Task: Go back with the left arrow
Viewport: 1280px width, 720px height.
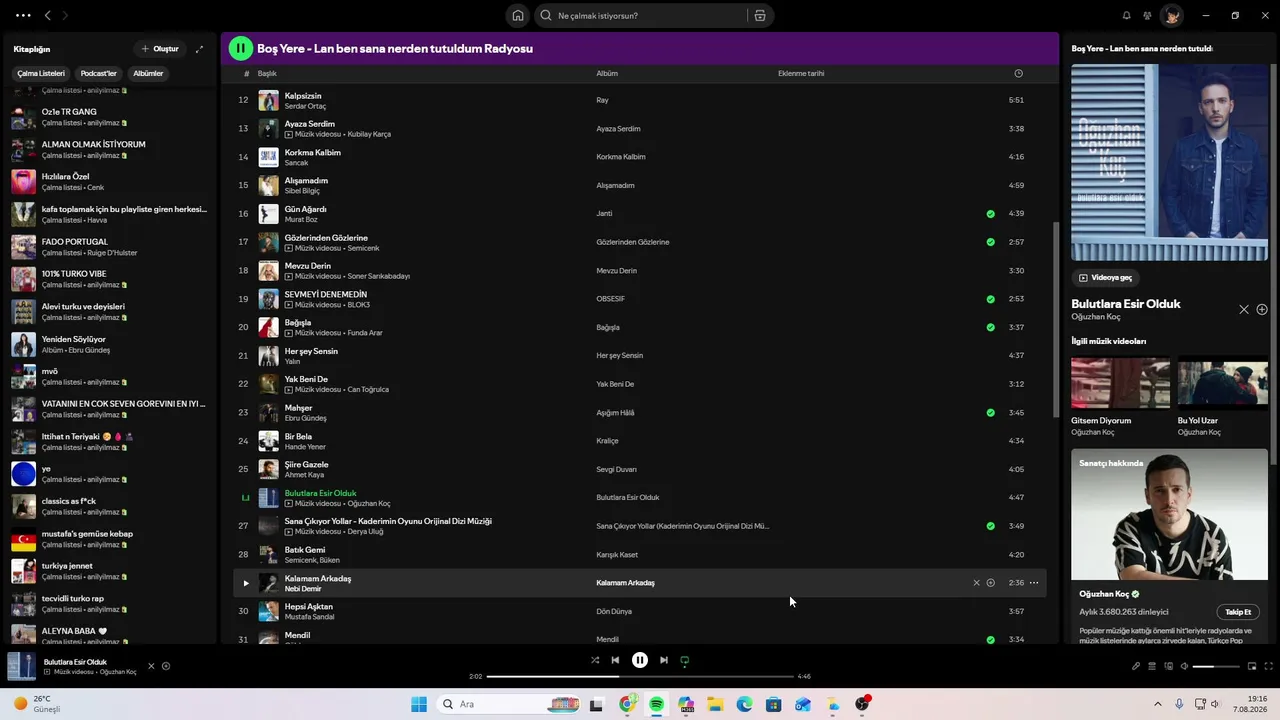Action: pyautogui.click(x=47, y=15)
